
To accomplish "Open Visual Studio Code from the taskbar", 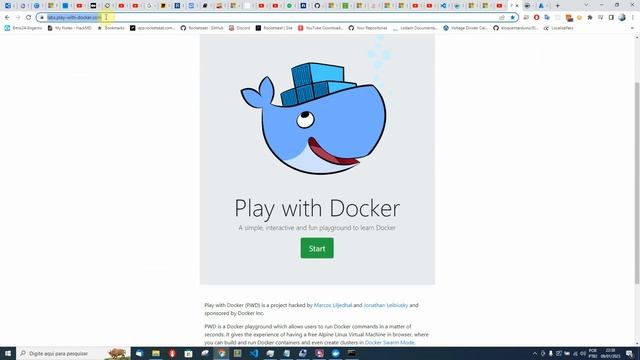I will [254, 353].
